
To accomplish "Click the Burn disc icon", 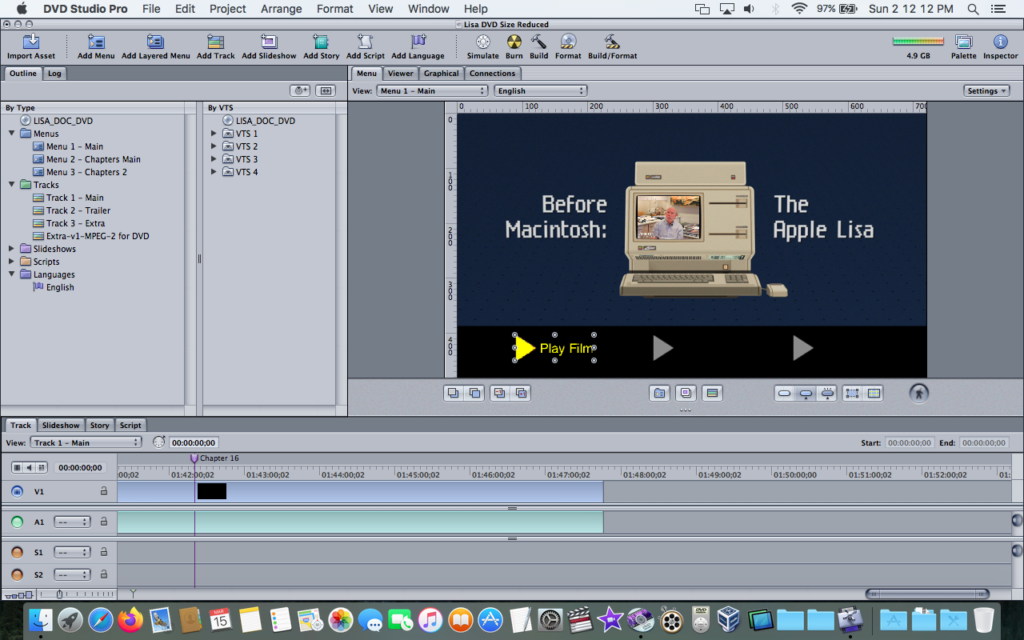I will point(514,43).
